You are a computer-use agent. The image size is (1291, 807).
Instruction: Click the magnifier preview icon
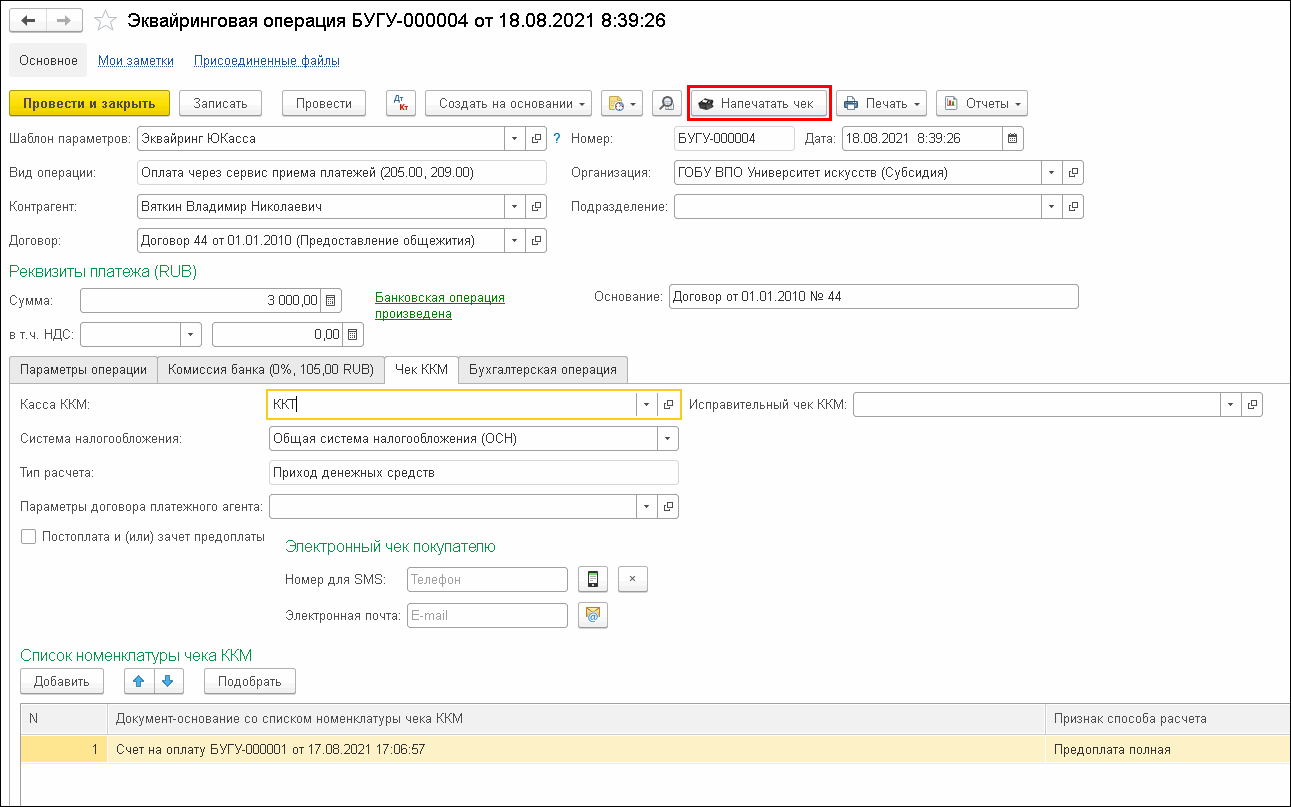point(666,103)
